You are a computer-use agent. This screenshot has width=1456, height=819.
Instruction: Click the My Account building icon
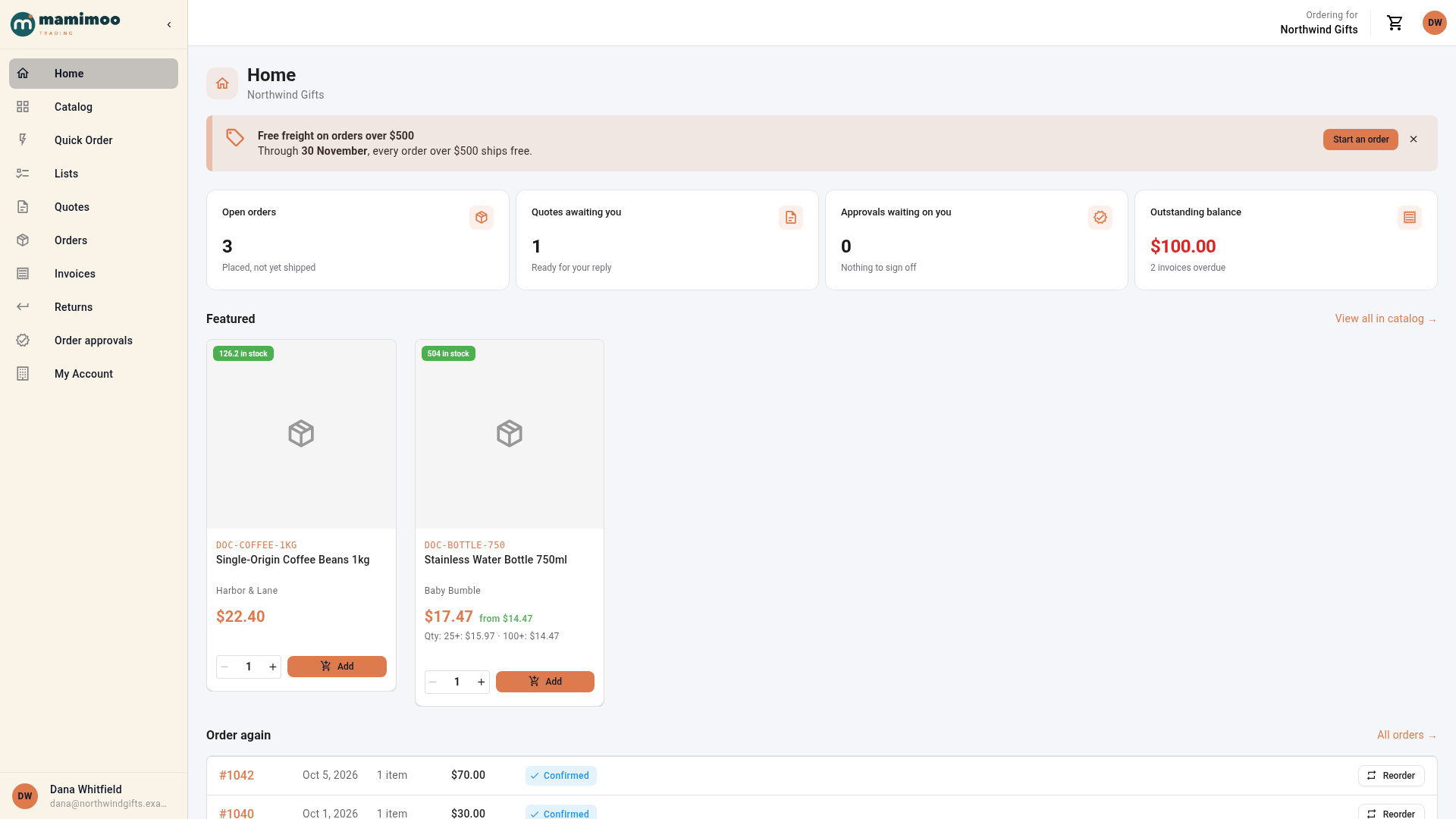coord(23,374)
